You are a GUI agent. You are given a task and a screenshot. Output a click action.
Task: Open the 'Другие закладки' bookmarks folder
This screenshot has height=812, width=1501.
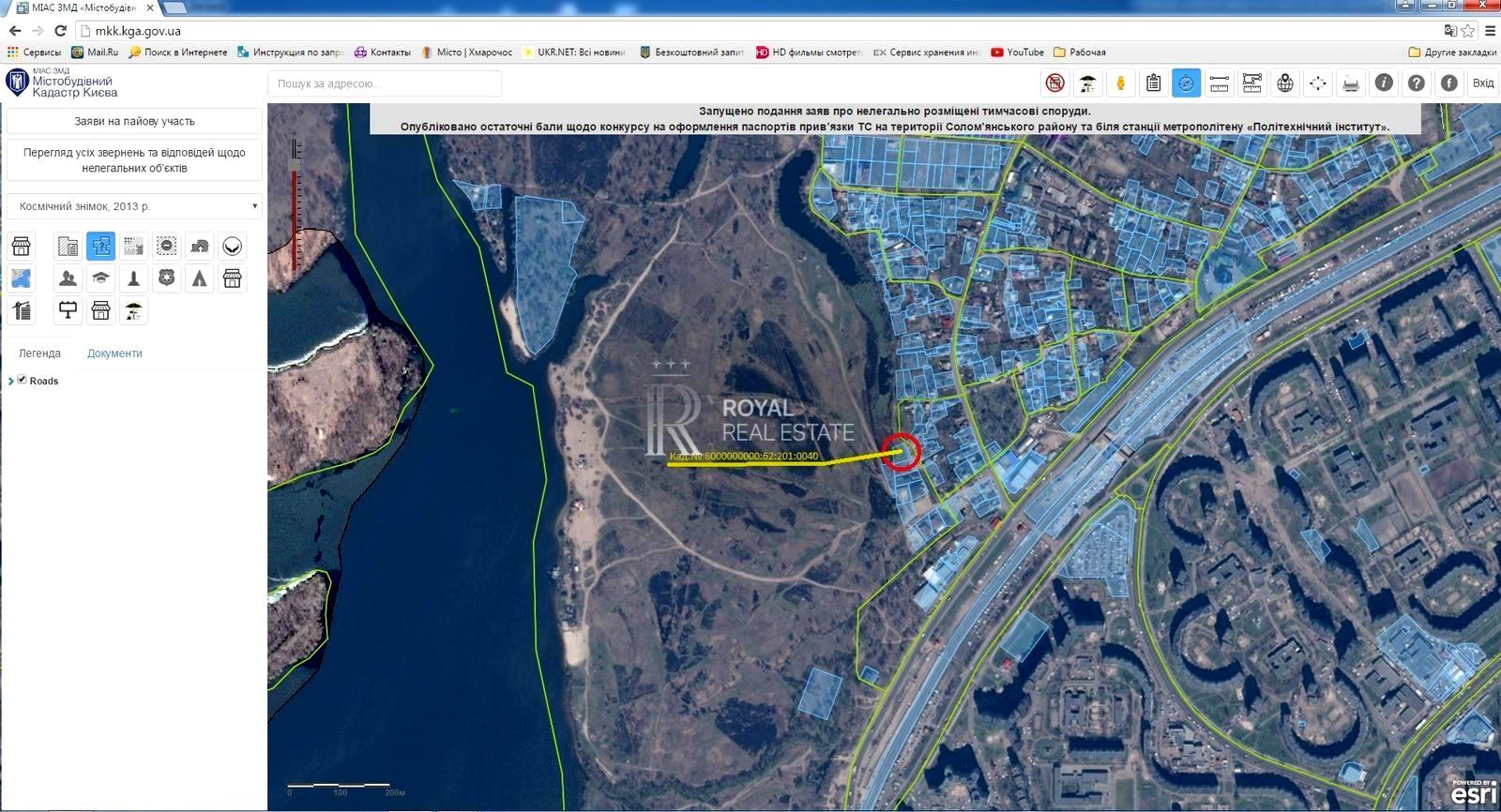(1452, 53)
